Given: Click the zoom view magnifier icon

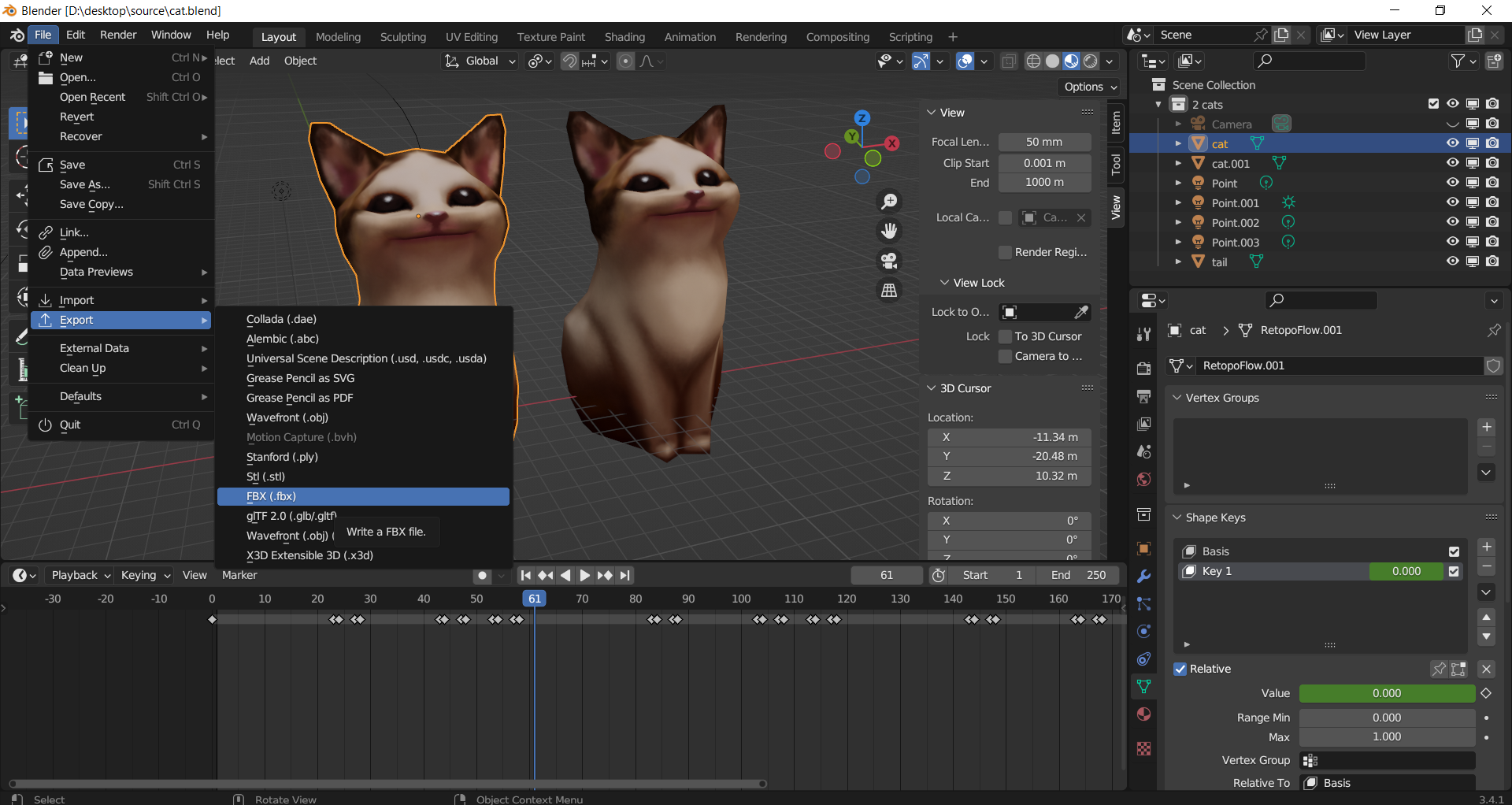Looking at the screenshot, I should (x=889, y=202).
